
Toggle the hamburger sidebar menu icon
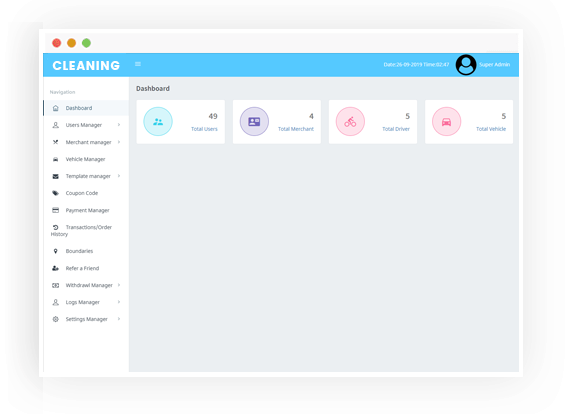(x=138, y=64)
